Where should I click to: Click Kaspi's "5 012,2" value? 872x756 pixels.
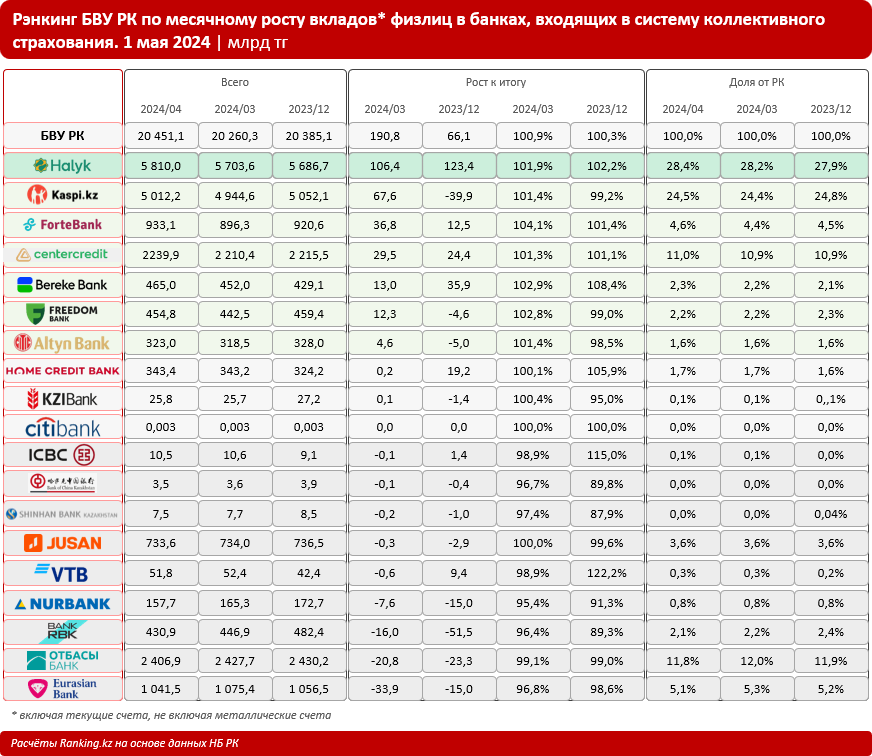click(161, 196)
